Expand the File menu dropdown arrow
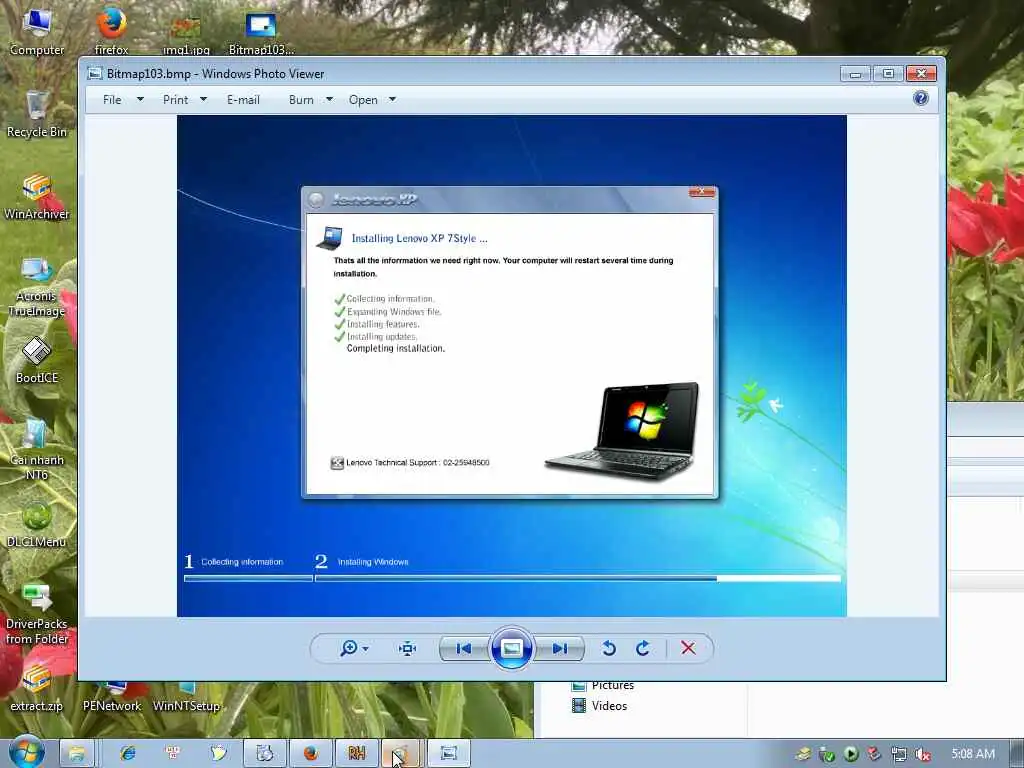 pyautogui.click(x=140, y=99)
